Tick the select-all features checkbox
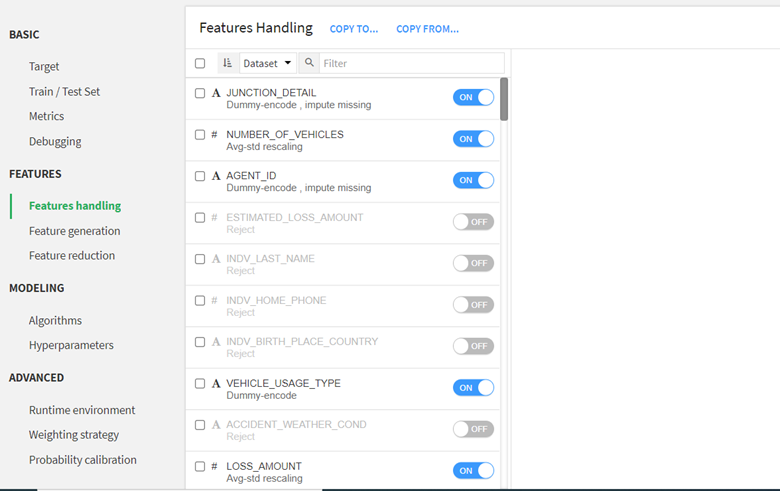The width and height of the screenshot is (780, 491). pyautogui.click(x=200, y=63)
